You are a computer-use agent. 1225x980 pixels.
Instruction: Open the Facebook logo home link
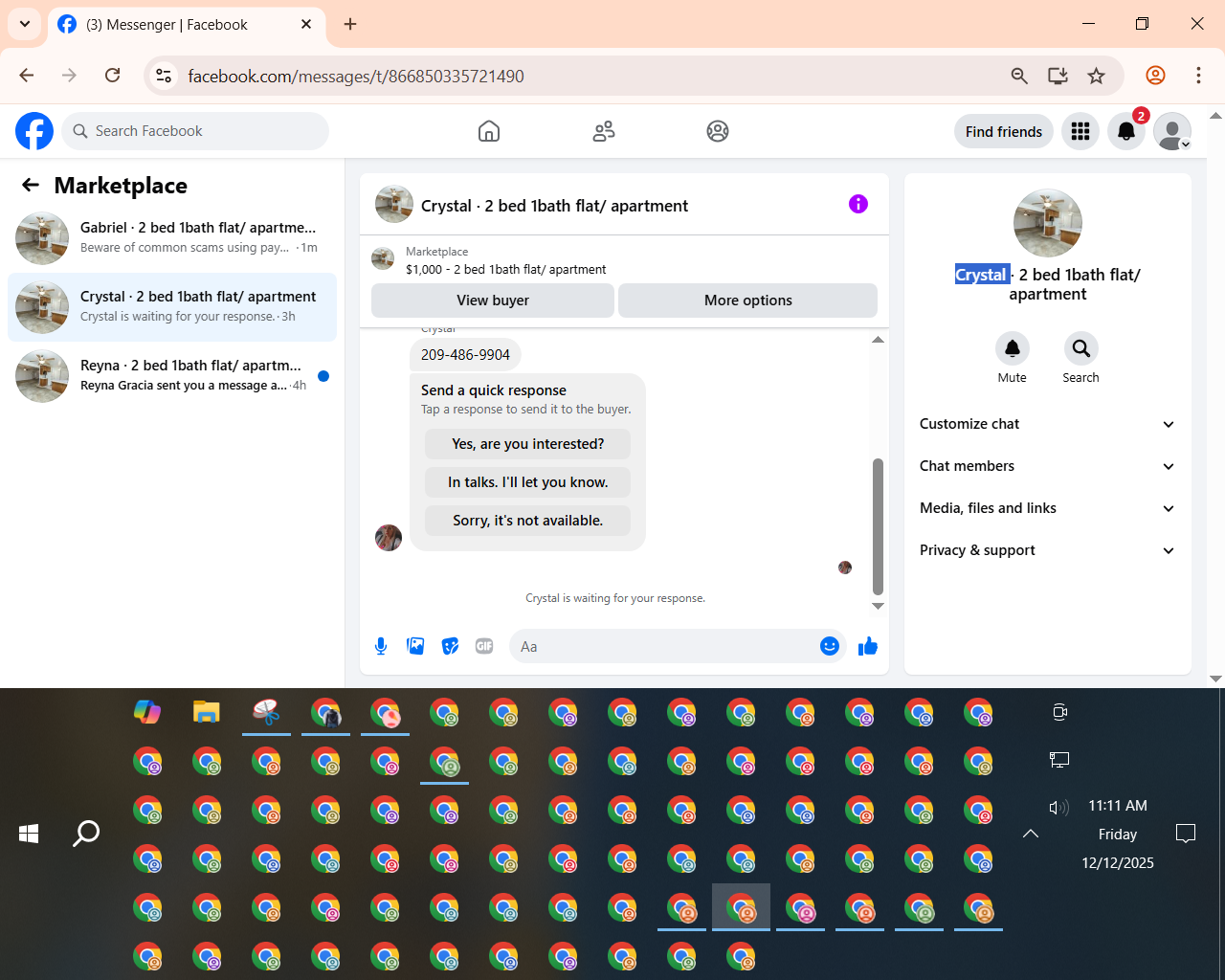pos(34,131)
